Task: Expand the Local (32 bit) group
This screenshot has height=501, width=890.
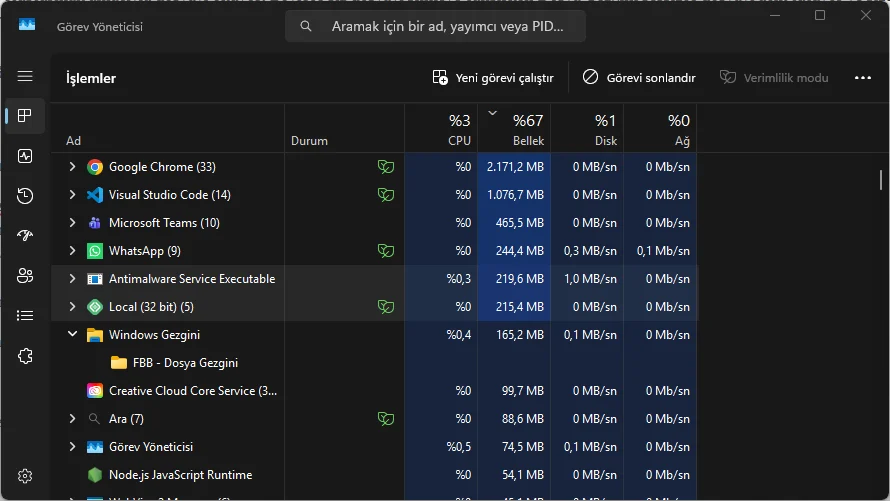Action: [x=72, y=307]
